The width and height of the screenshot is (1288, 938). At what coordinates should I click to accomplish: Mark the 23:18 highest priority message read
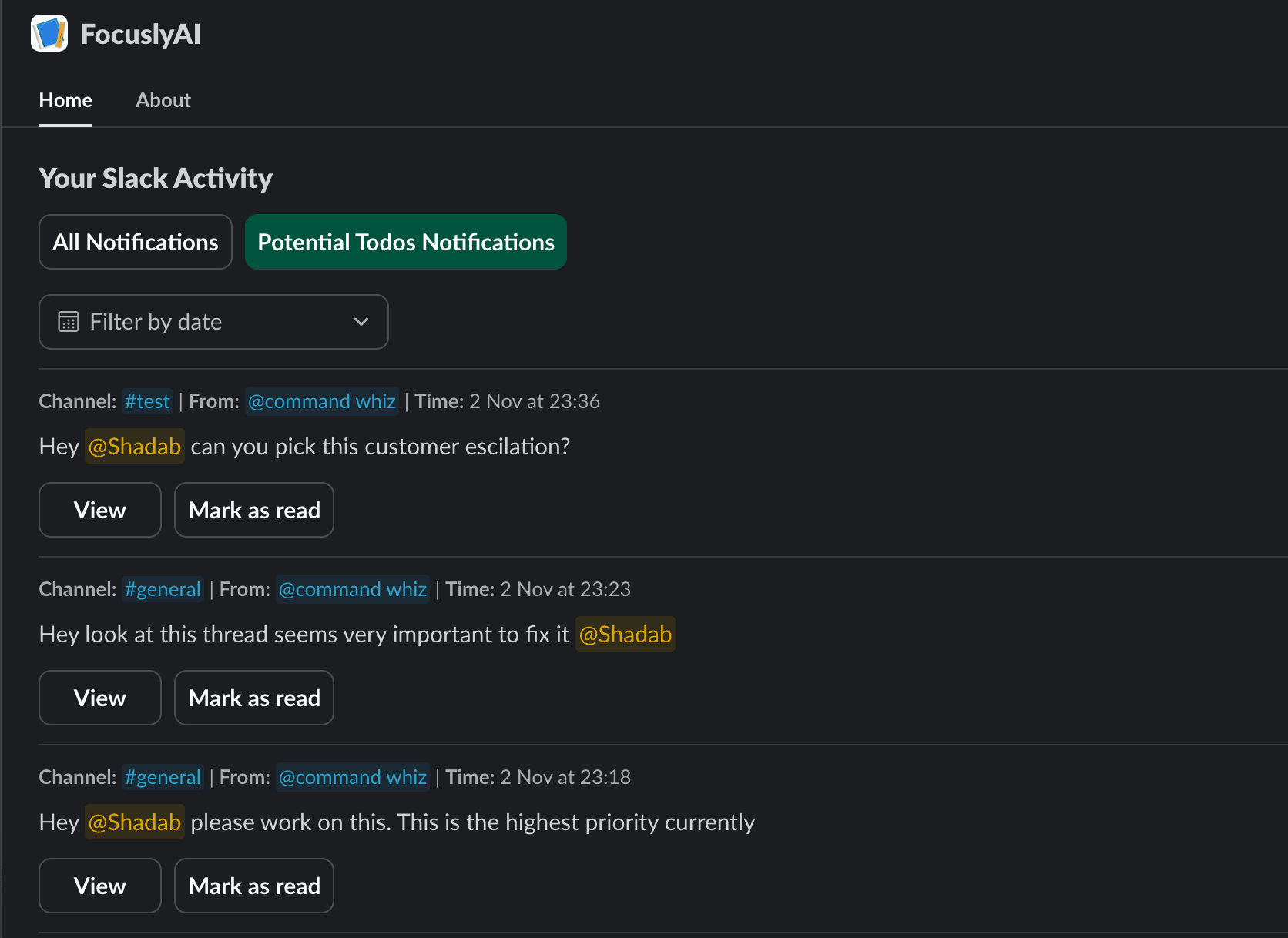pyautogui.click(x=254, y=886)
